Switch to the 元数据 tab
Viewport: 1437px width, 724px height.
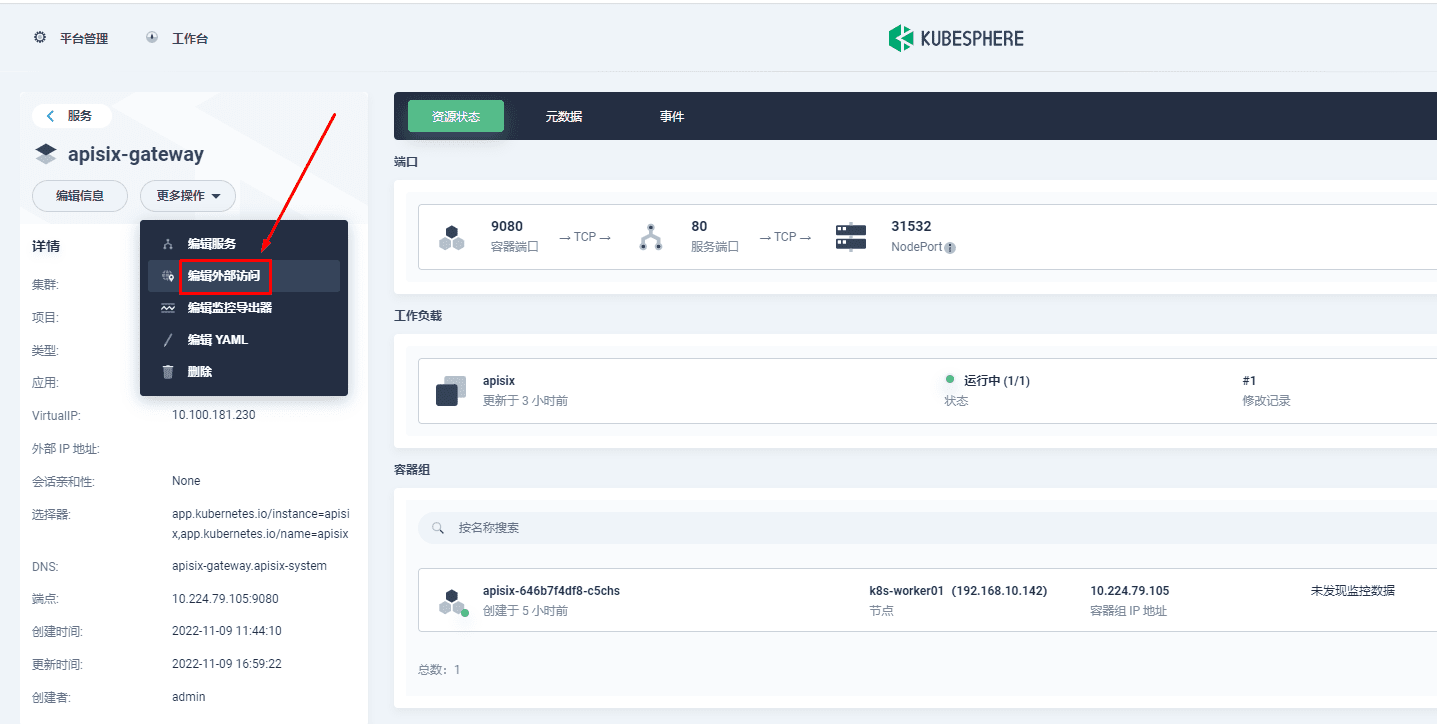click(564, 116)
